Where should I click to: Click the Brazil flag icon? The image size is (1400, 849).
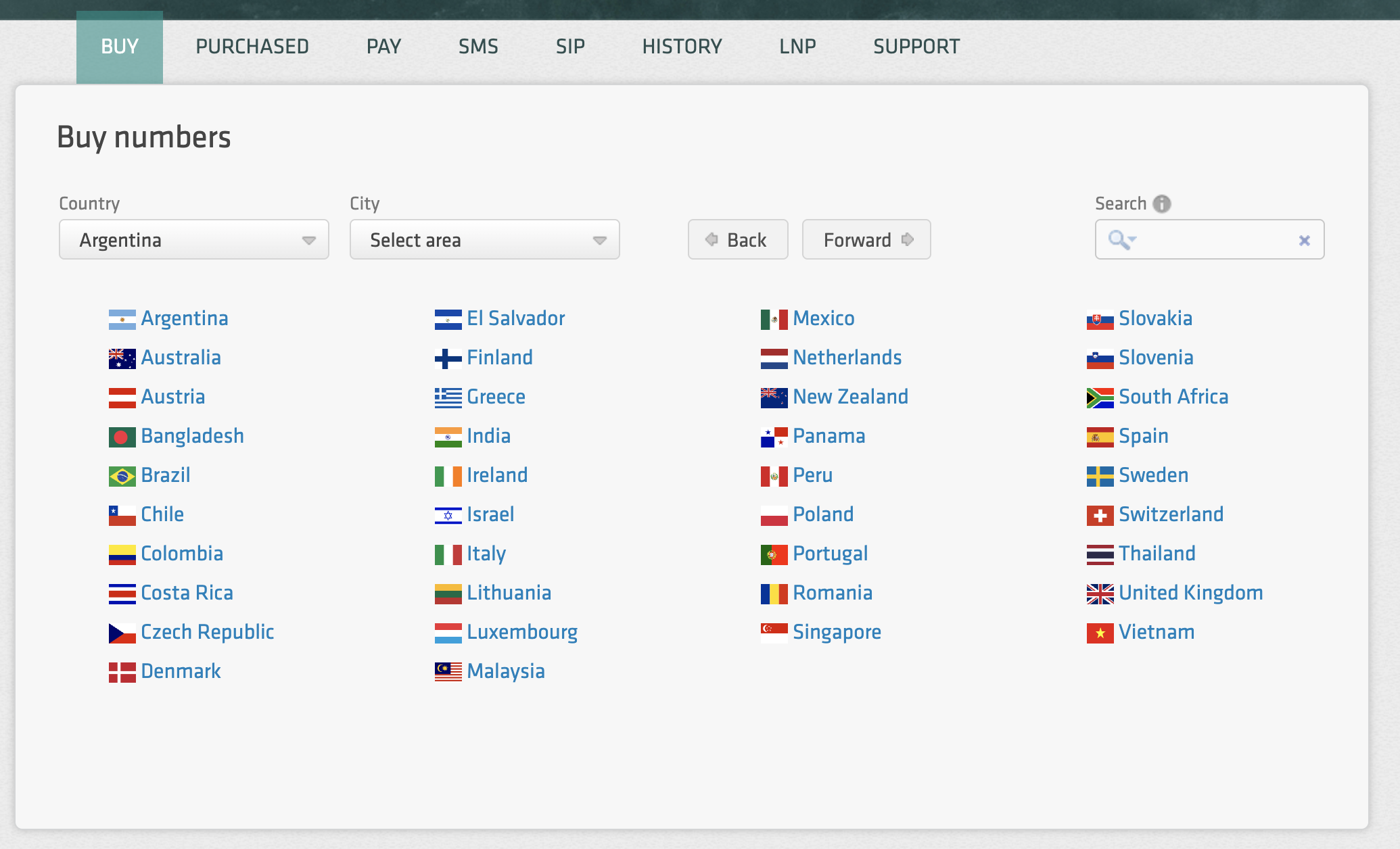(x=122, y=476)
